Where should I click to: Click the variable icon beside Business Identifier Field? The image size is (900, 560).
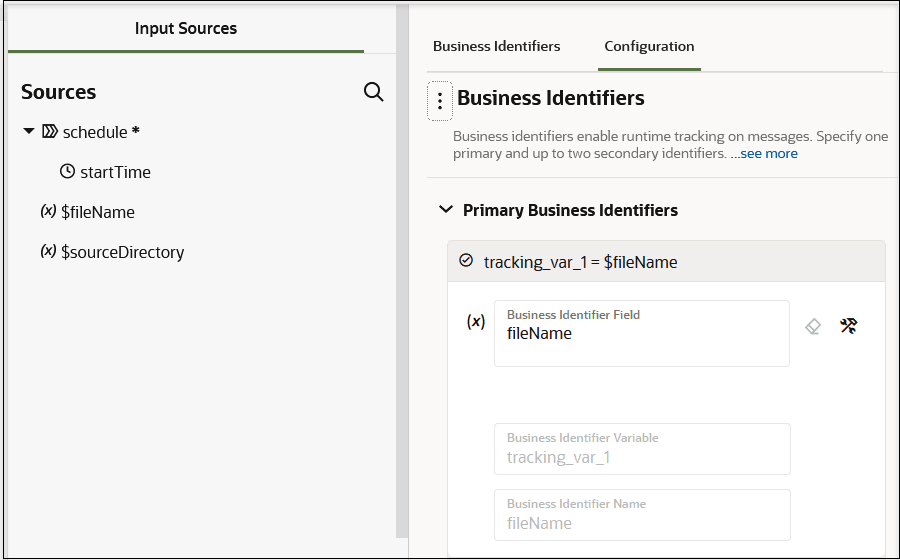pos(476,322)
